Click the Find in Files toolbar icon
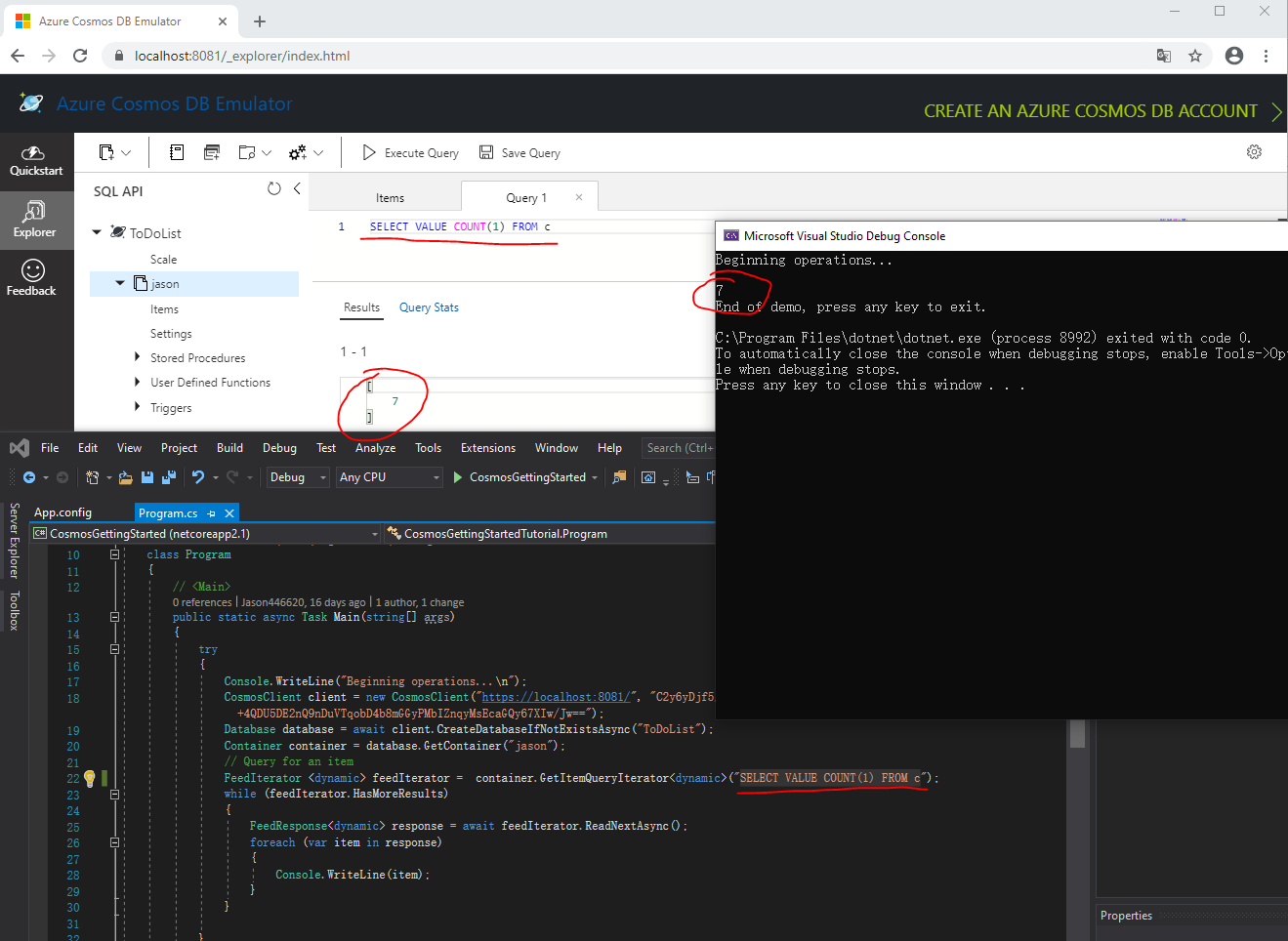 [619, 477]
